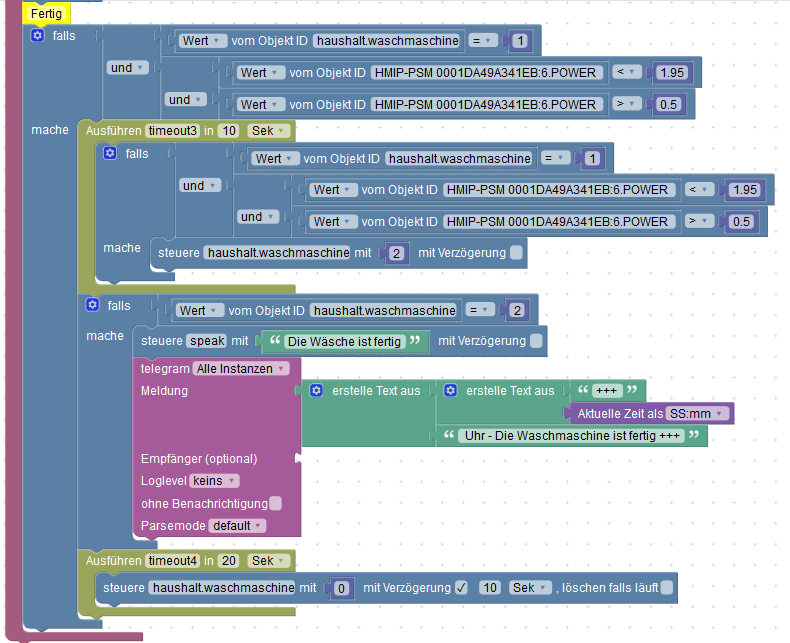Edit value 0.5 inside timeout3 falls block
This screenshot has width=790, height=643.
[741, 222]
